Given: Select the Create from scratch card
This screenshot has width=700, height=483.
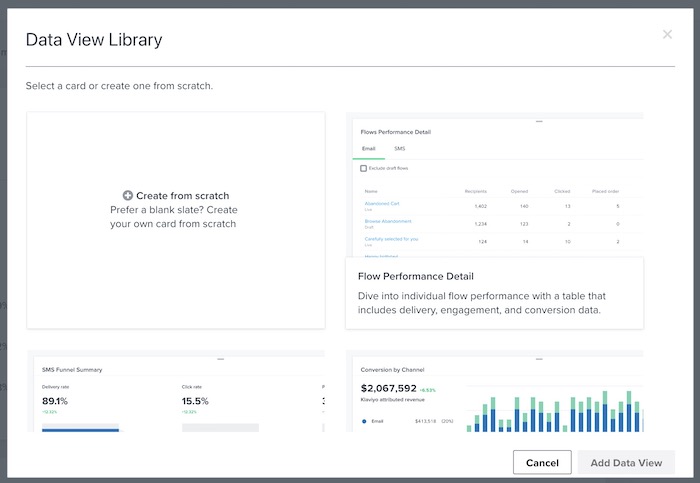Looking at the screenshot, I should 176,220.
